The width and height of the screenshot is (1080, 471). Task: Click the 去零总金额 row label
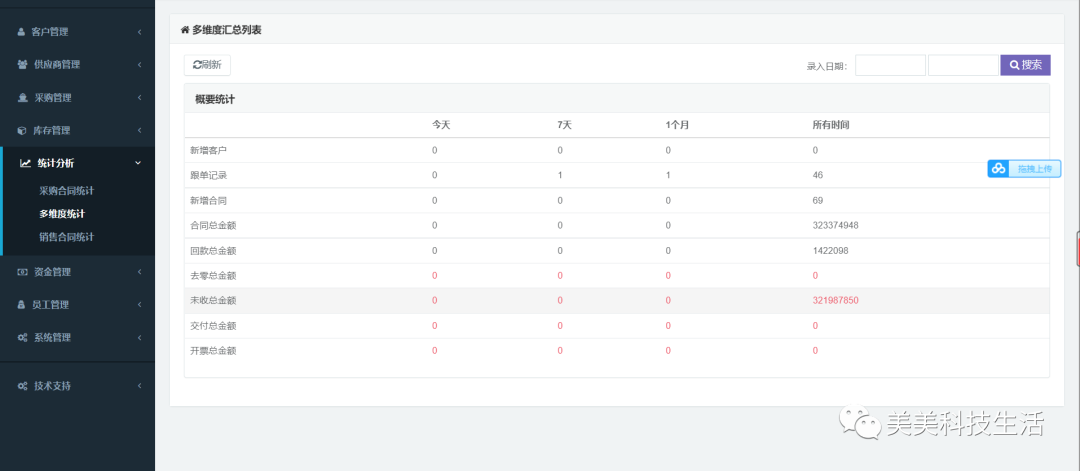click(x=213, y=275)
